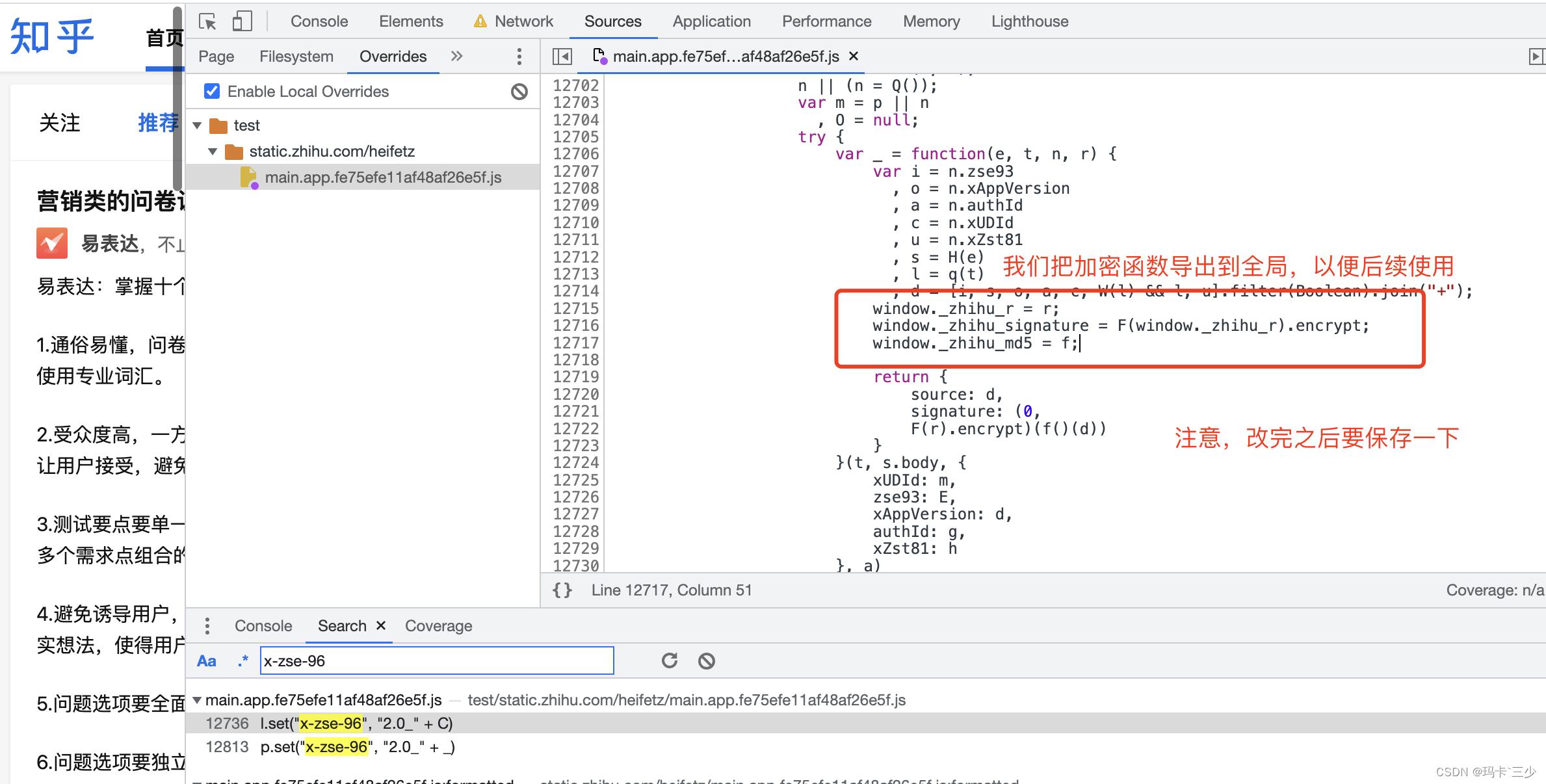Refresh the search results
1546x784 pixels.
[x=670, y=661]
